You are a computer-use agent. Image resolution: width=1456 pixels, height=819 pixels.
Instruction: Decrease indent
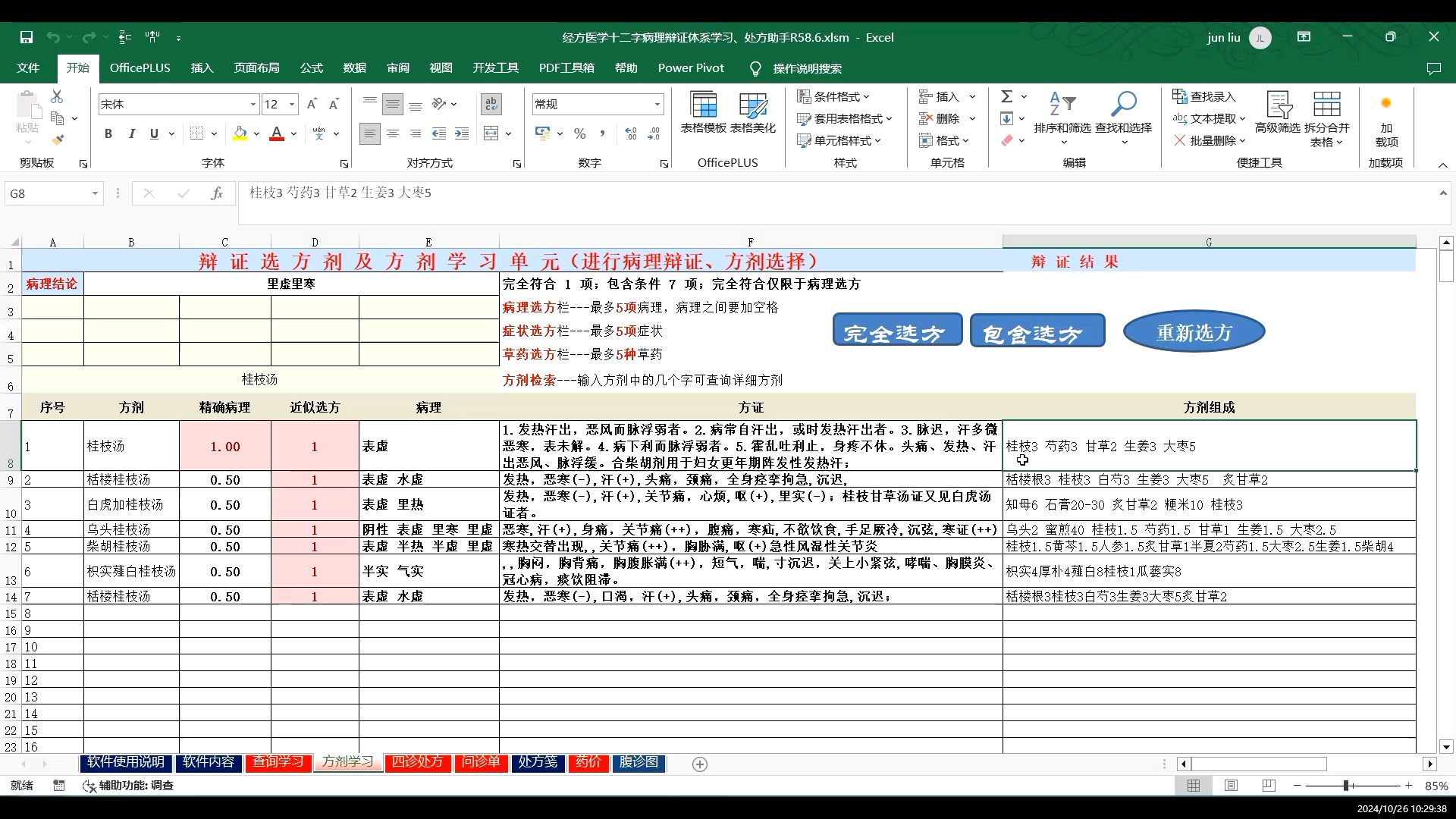tap(438, 134)
